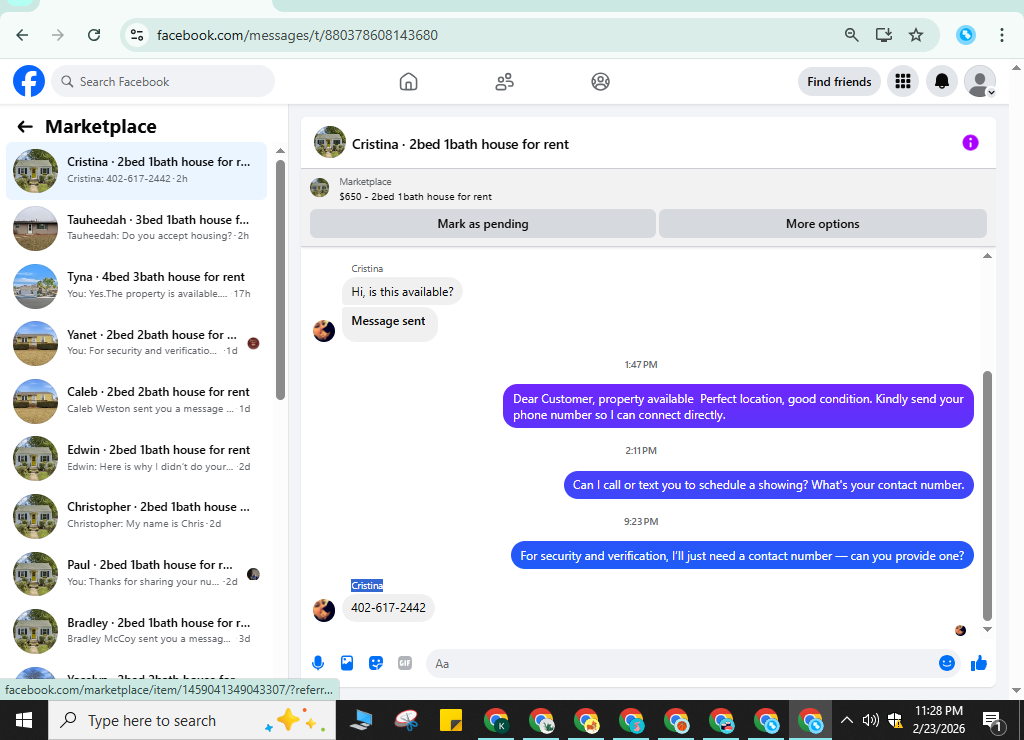This screenshot has height=740, width=1024.
Task: Open browser zoom magnifier icon
Action: 851,35
